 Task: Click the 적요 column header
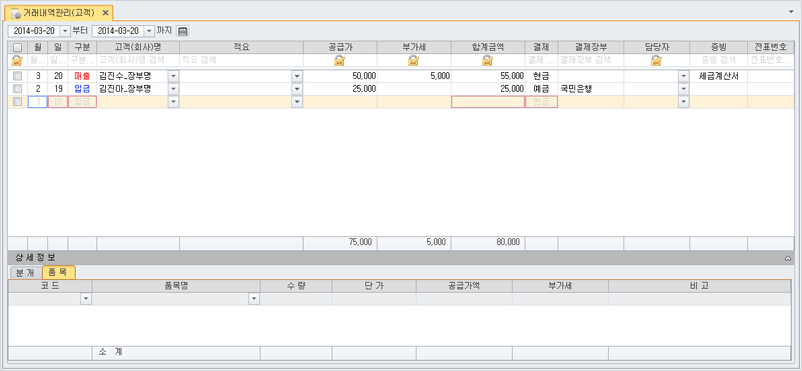coord(241,47)
